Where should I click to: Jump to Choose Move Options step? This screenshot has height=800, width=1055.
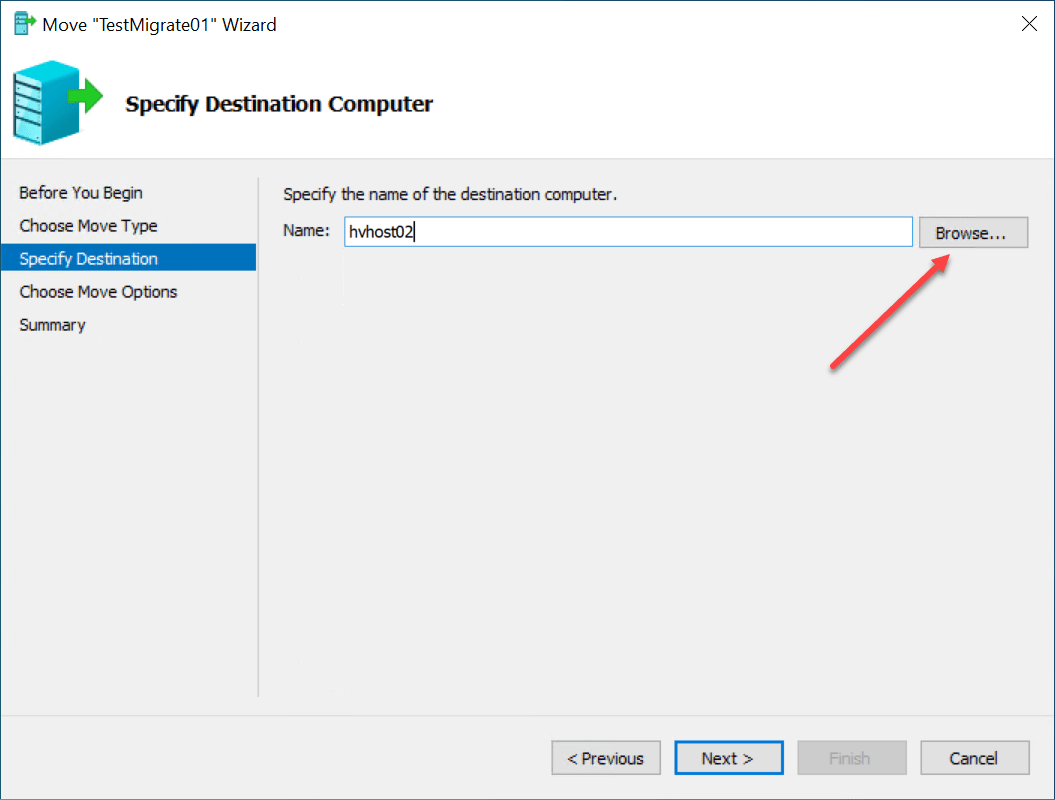click(98, 291)
